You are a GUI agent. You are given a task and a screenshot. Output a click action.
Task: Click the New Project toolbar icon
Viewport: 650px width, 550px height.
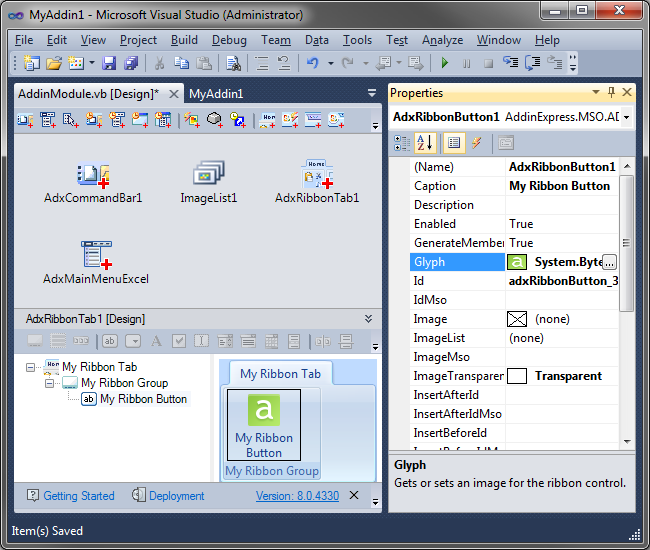tap(32, 63)
